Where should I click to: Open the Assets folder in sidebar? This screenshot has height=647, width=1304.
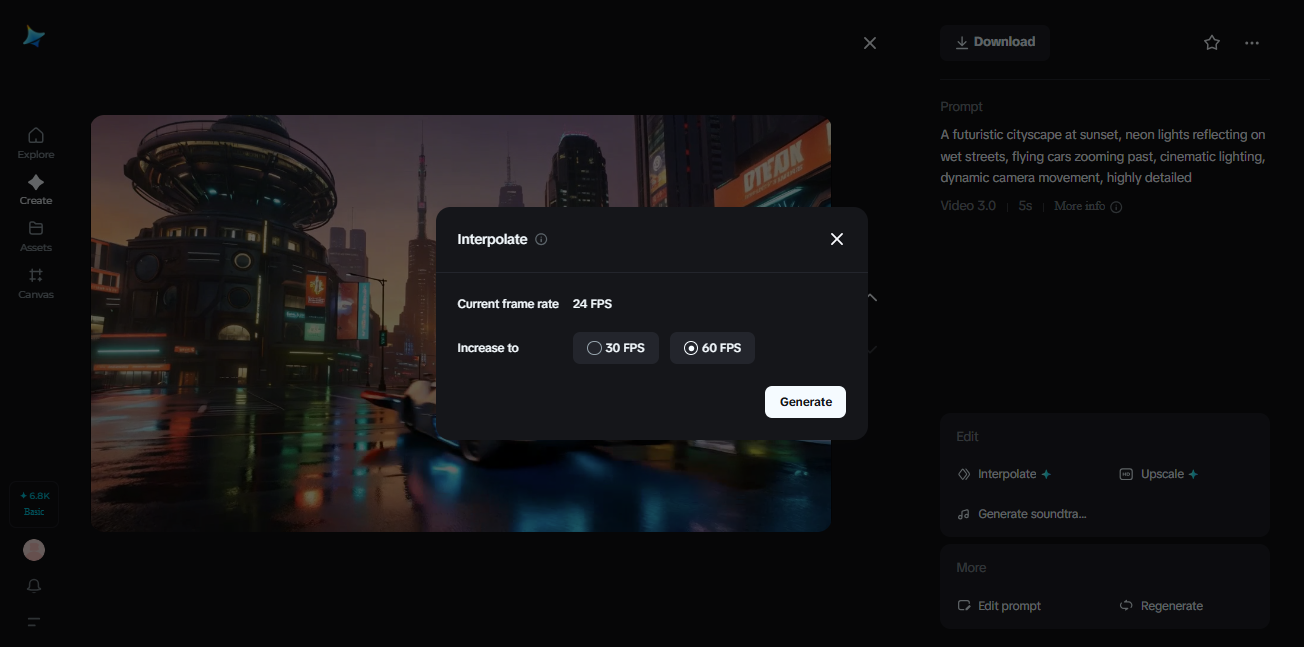pyautogui.click(x=36, y=236)
